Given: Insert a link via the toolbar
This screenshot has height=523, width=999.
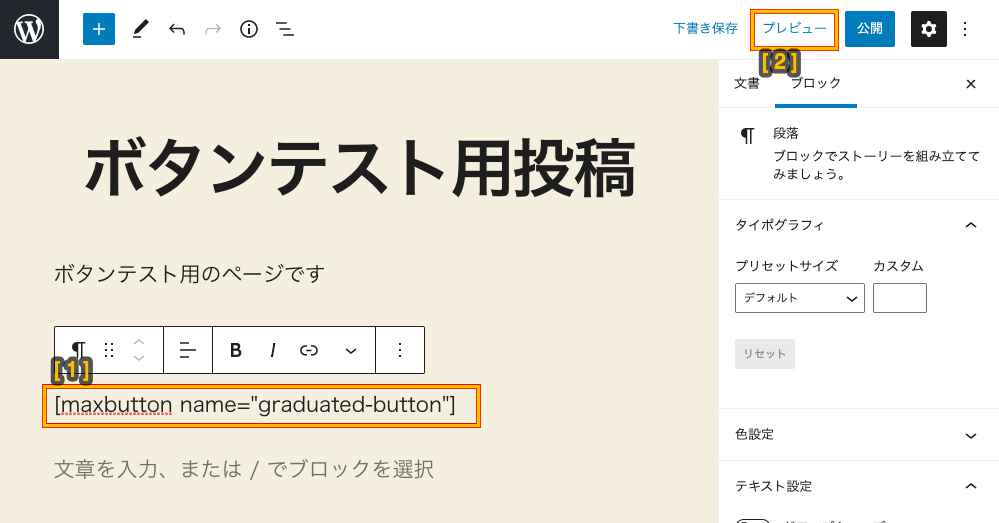Looking at the screenshot, I should tap(309, 350).
